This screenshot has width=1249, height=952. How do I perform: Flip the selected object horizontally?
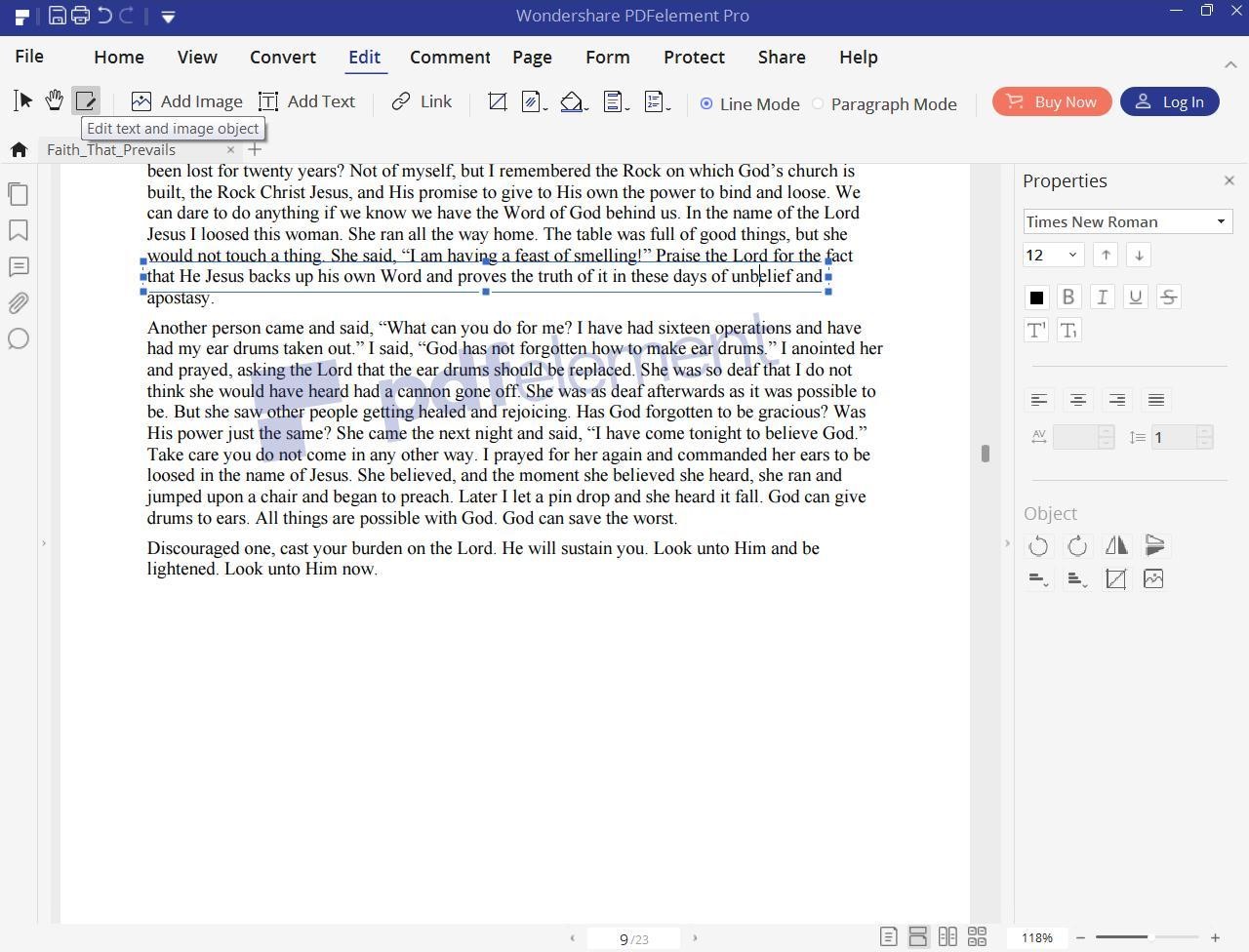pyautogui.click(x=1116, y=545)
